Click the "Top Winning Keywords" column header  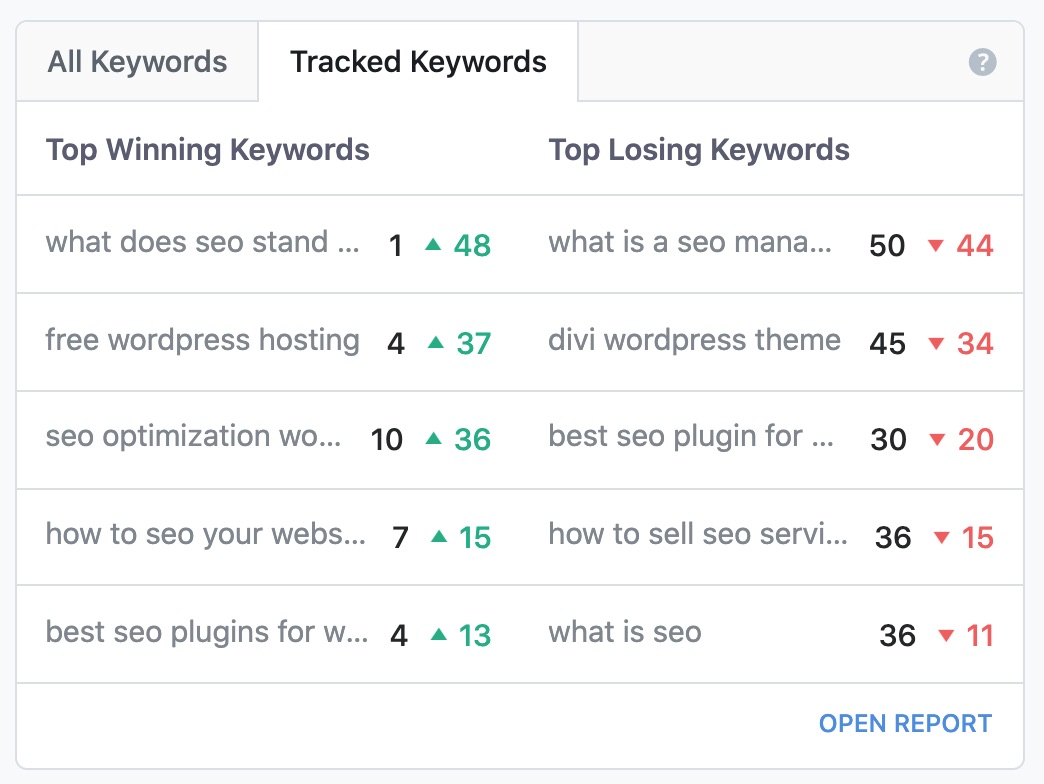[x=207, y=149]
